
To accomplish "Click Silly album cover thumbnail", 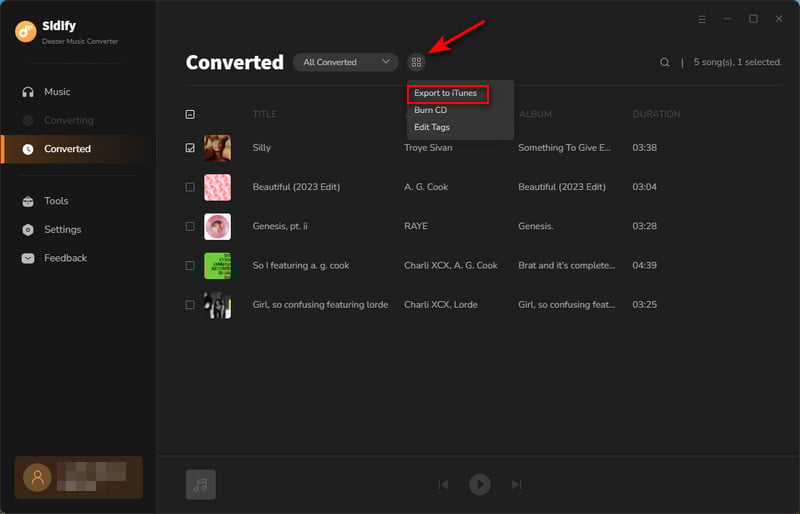I will click(217, 148).
